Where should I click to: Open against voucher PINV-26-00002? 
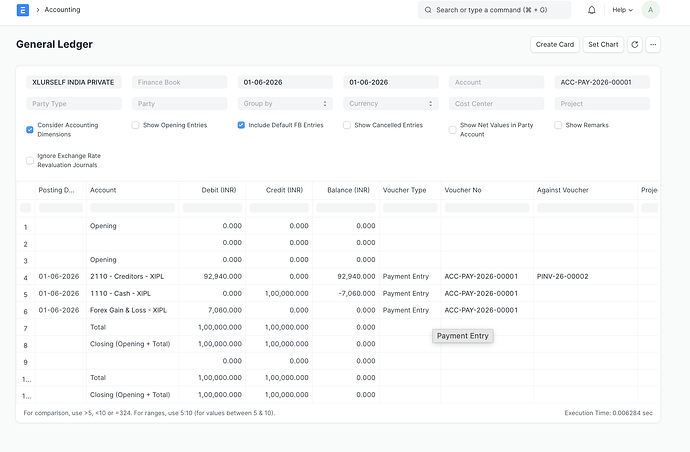point(562,276)
